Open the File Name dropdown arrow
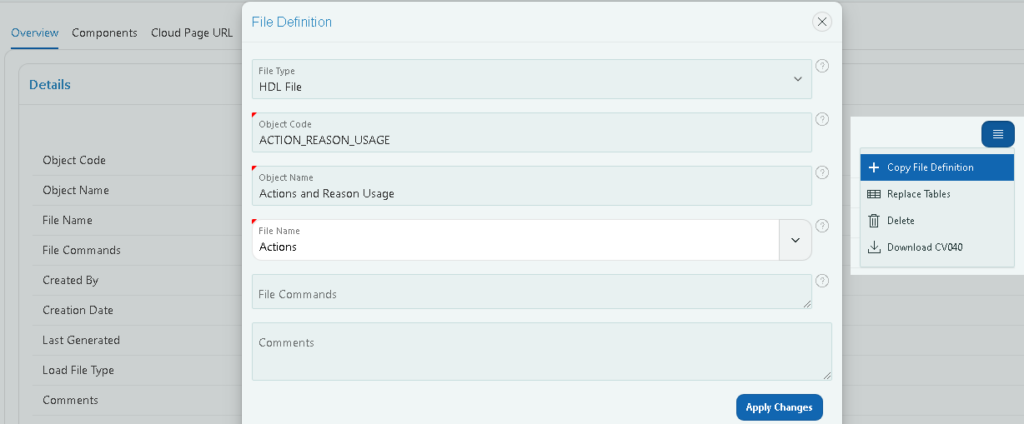Viewport: 1024px width, 424px height. pyautogui.click(x=795, y=240)
